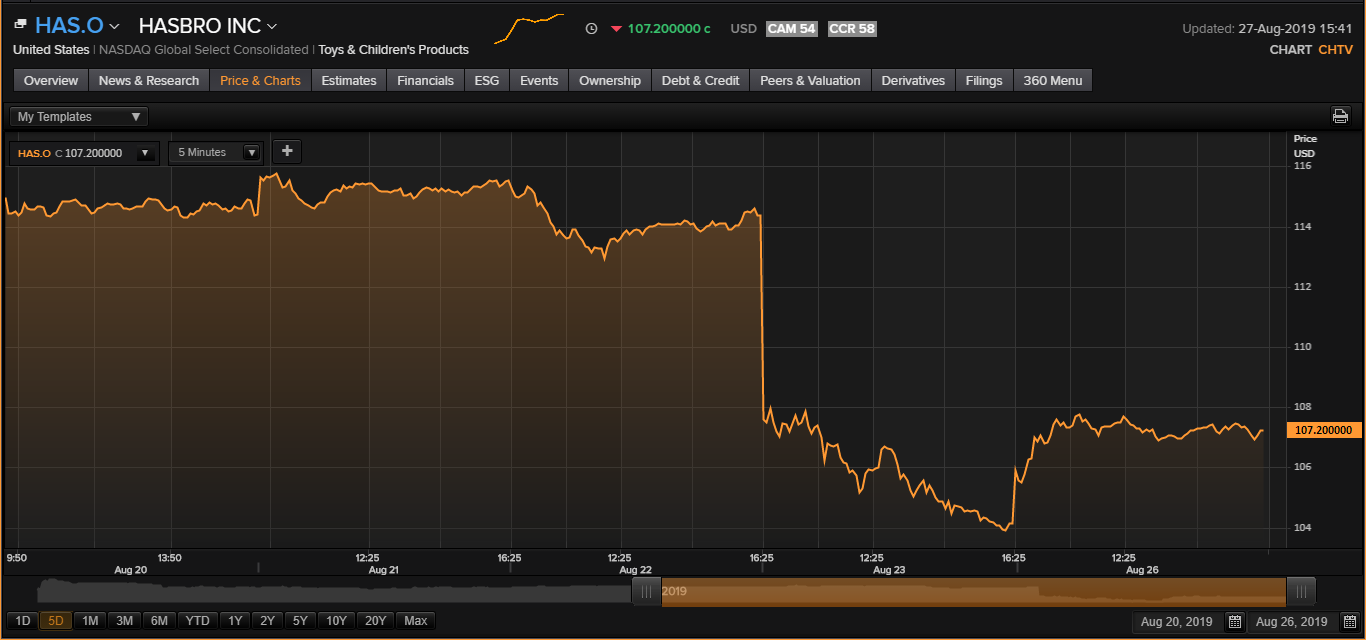
Task: Select the 5D time range
Action: point(56,621)
